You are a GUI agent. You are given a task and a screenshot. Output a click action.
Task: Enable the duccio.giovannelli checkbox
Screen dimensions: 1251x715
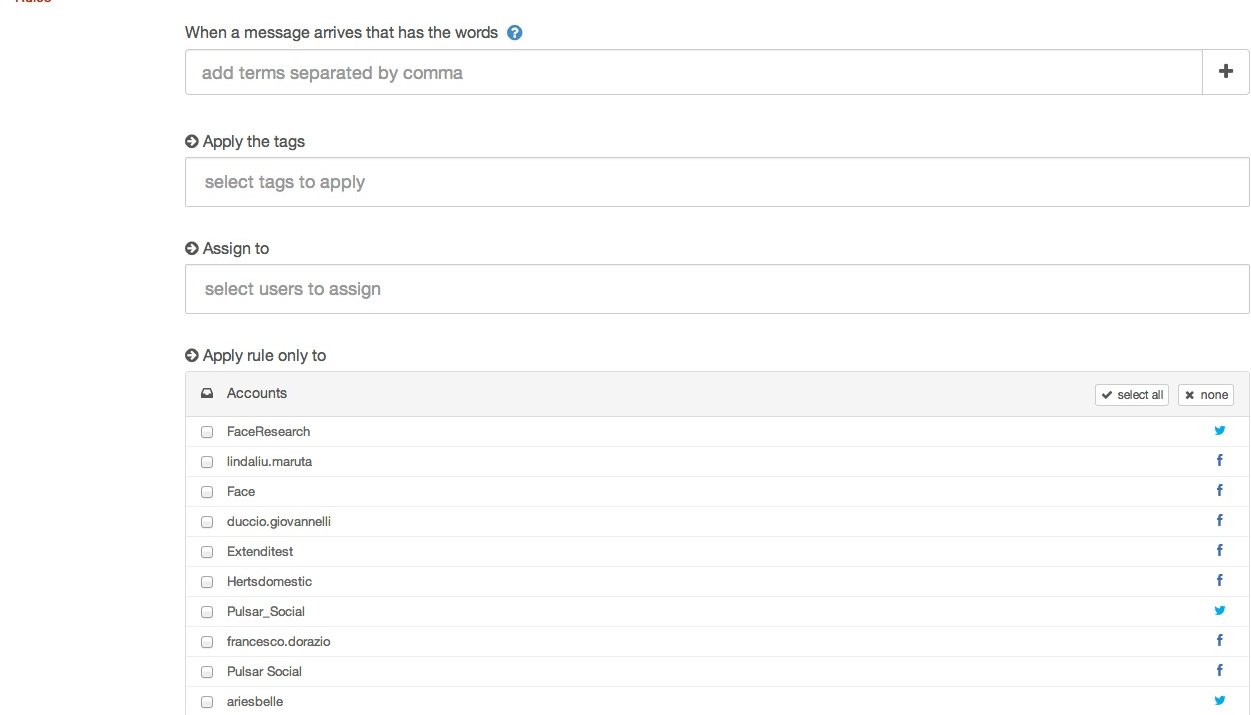coord(207,522)
